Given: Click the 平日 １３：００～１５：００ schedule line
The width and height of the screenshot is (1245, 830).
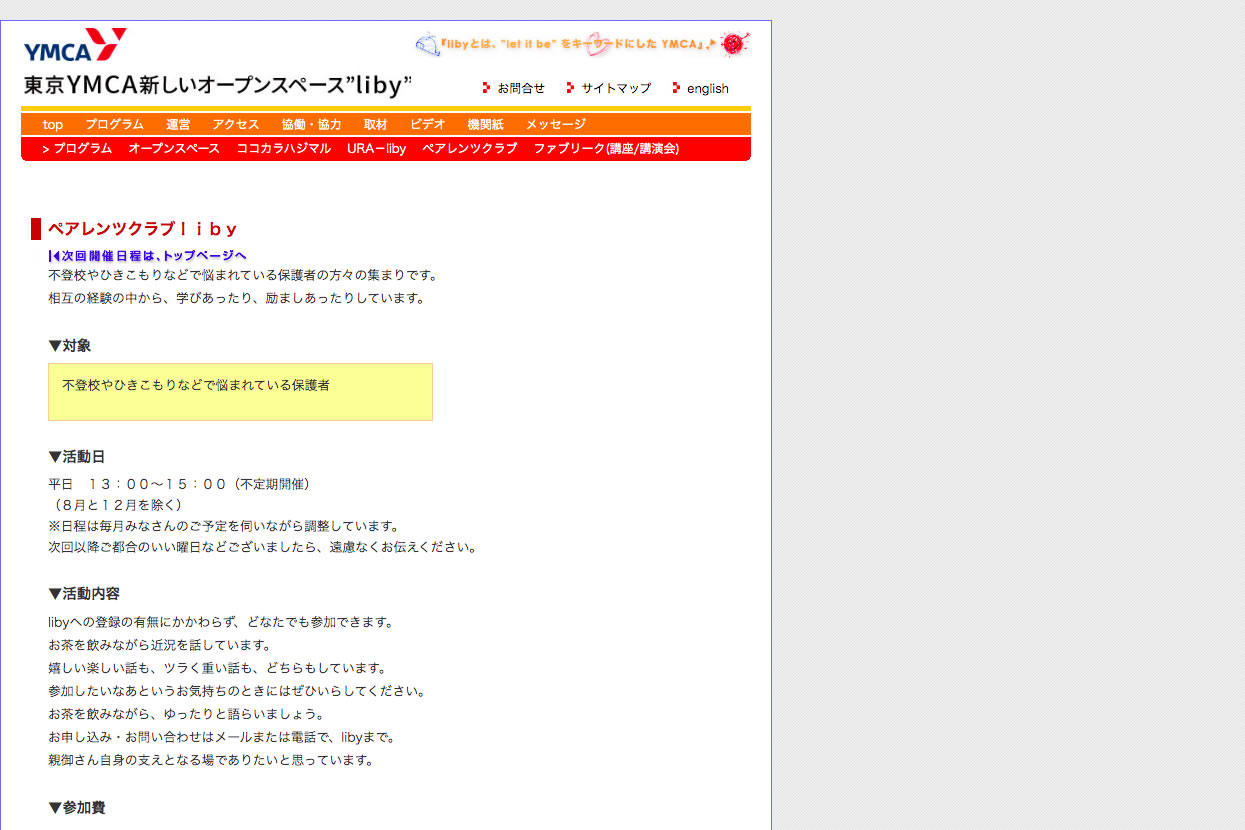Looking at the screenshot, I should 180,484.
